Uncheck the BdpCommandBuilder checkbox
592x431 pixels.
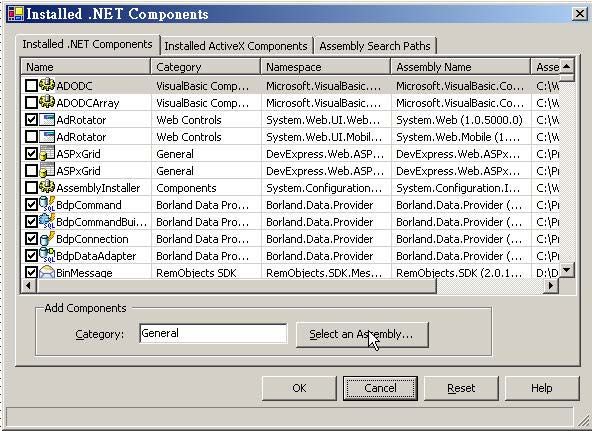31,222
